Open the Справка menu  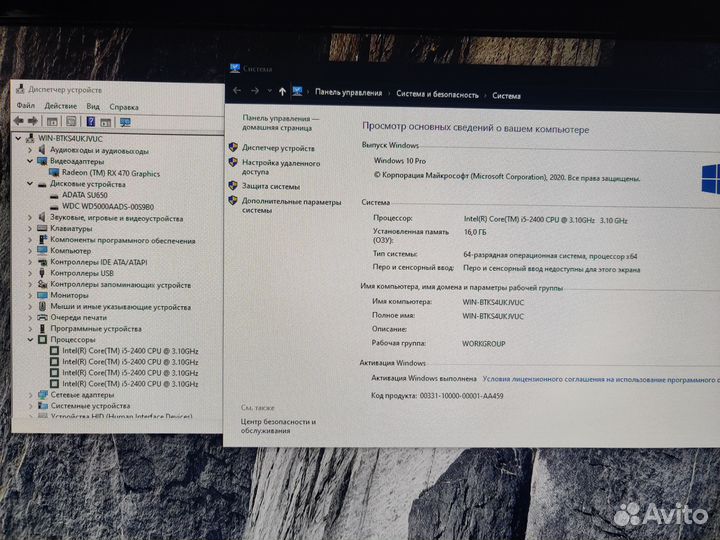click(x=124, y=107)
